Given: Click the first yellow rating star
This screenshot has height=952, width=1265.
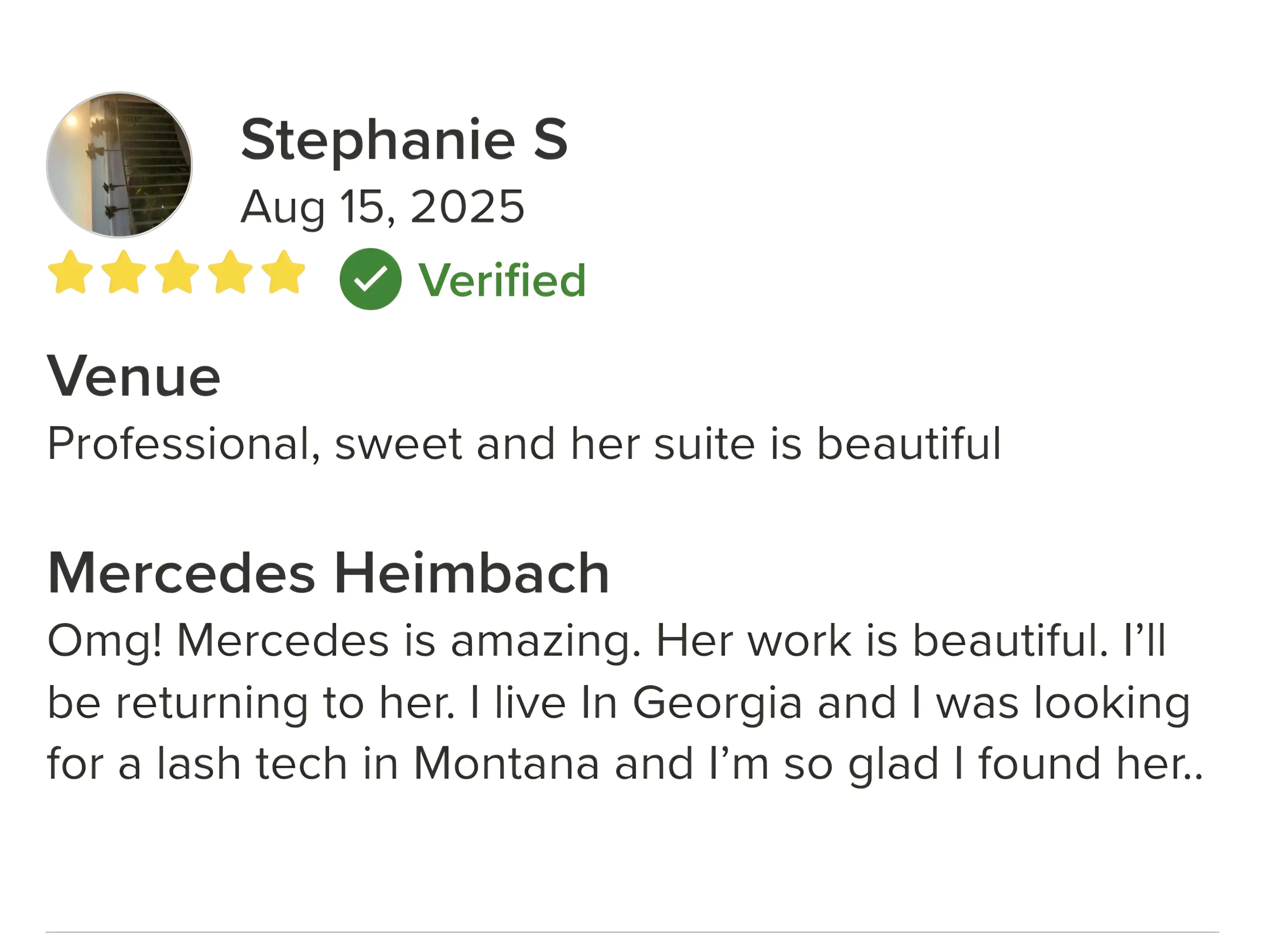Looking at the screenshot, I should tap(70, 273).
